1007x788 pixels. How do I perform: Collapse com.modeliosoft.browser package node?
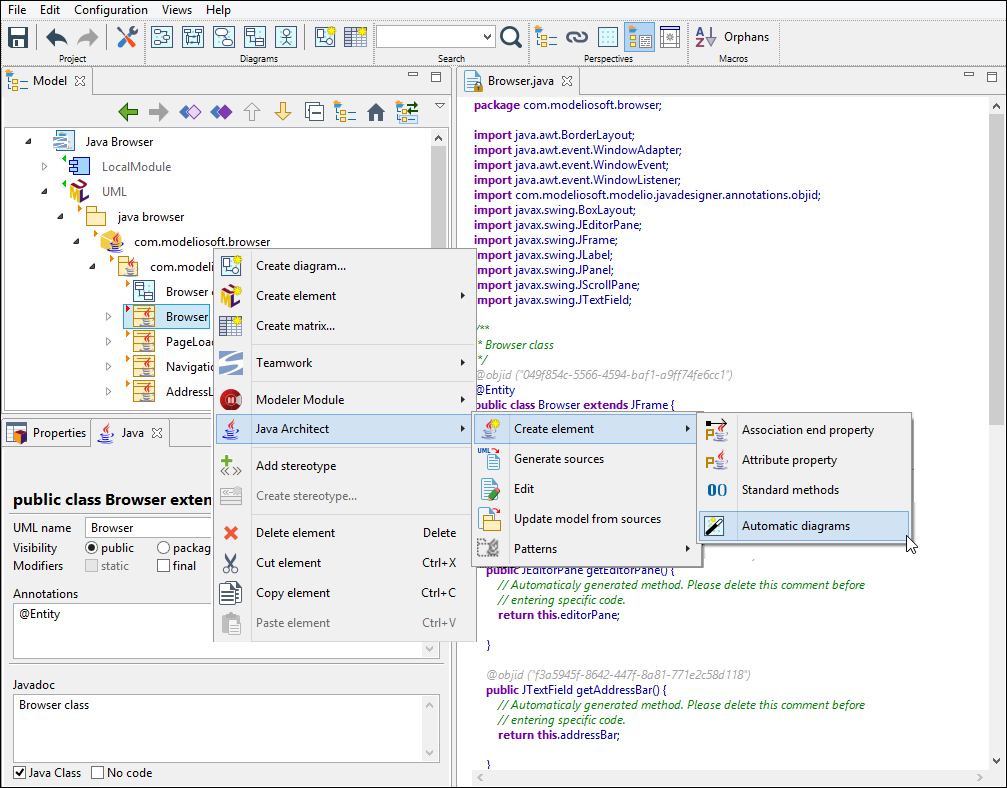(76, 241)
